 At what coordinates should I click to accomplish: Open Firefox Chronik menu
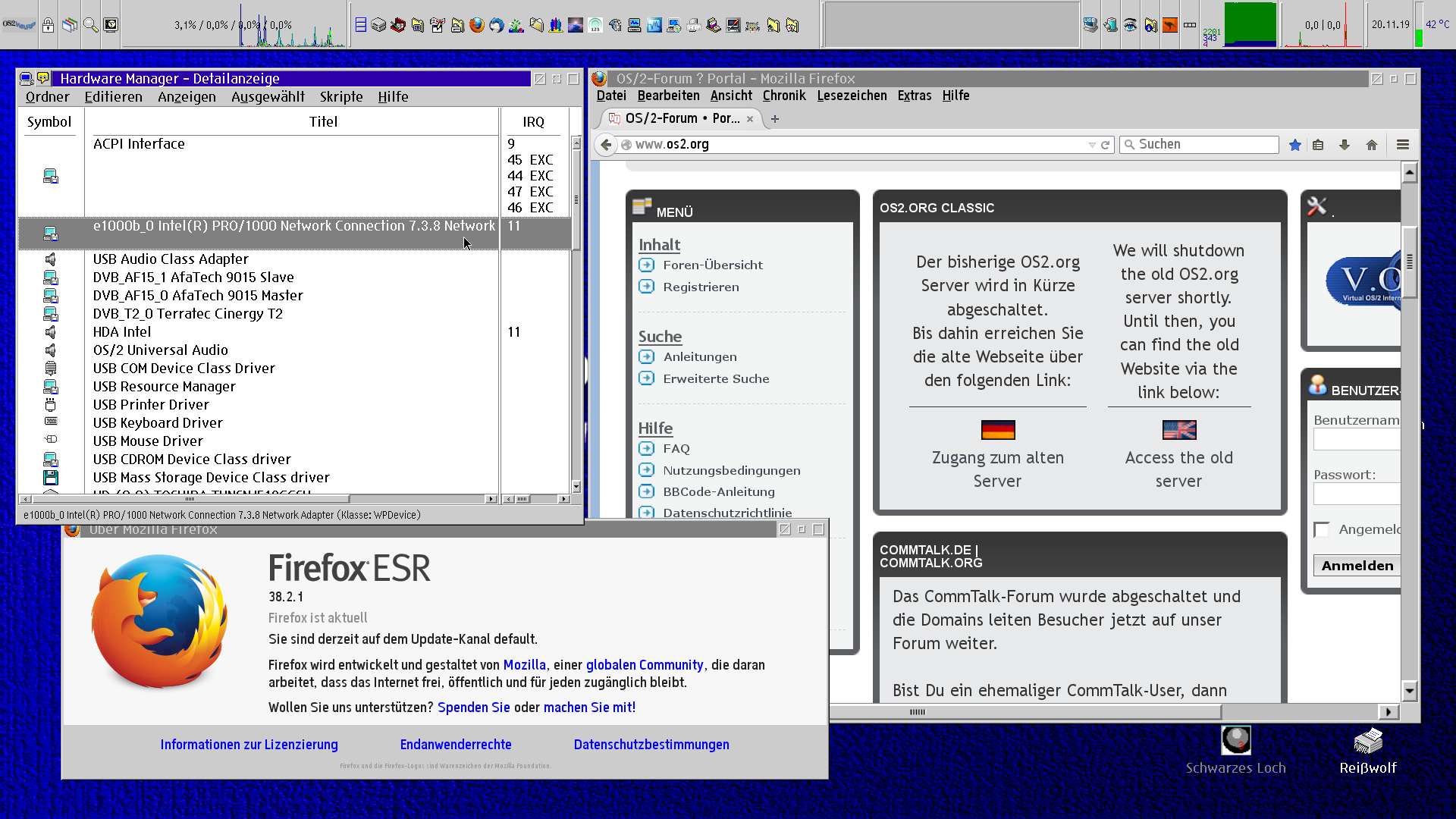tap(784, 96)
